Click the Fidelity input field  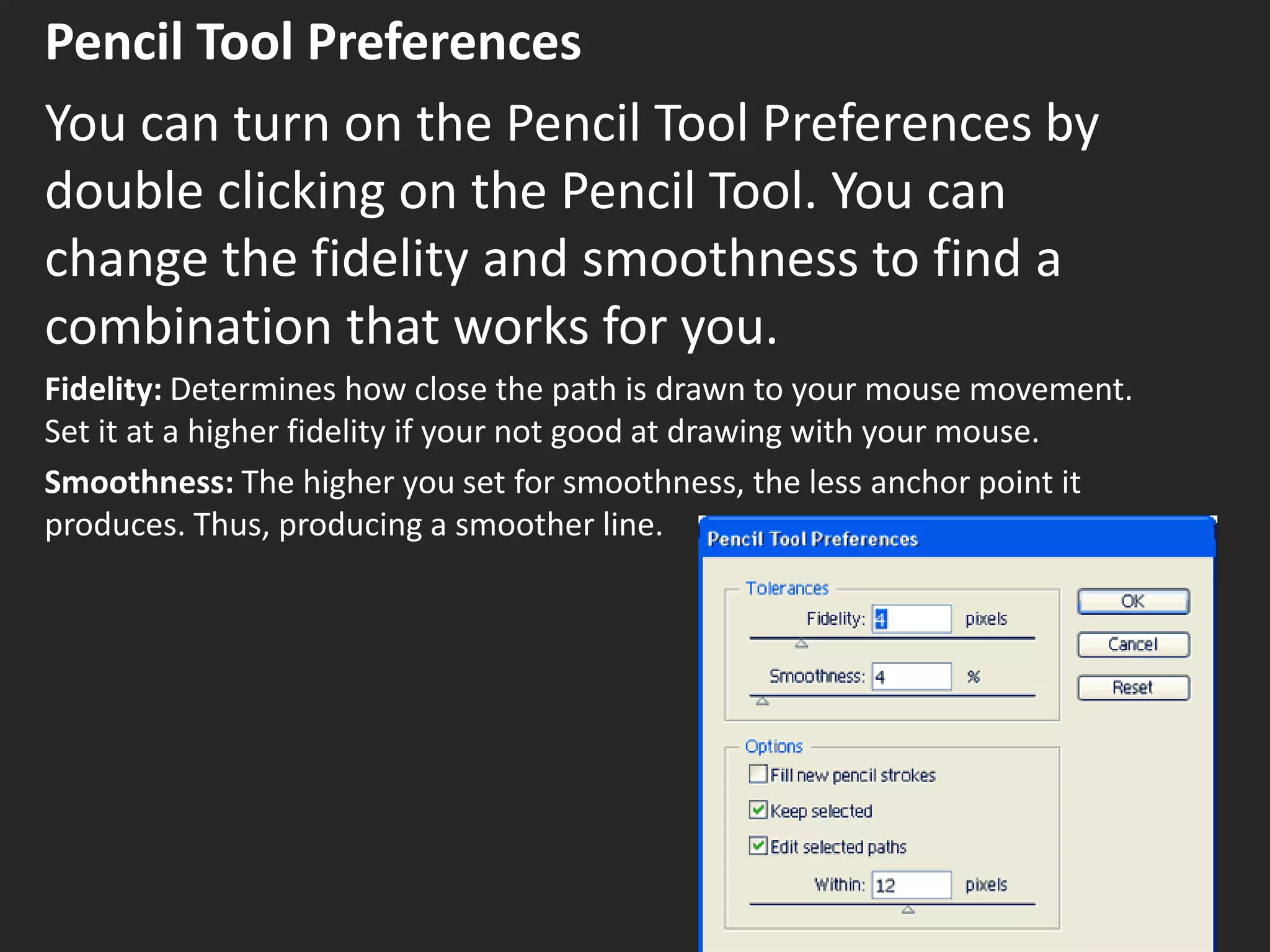pos(911,619)
